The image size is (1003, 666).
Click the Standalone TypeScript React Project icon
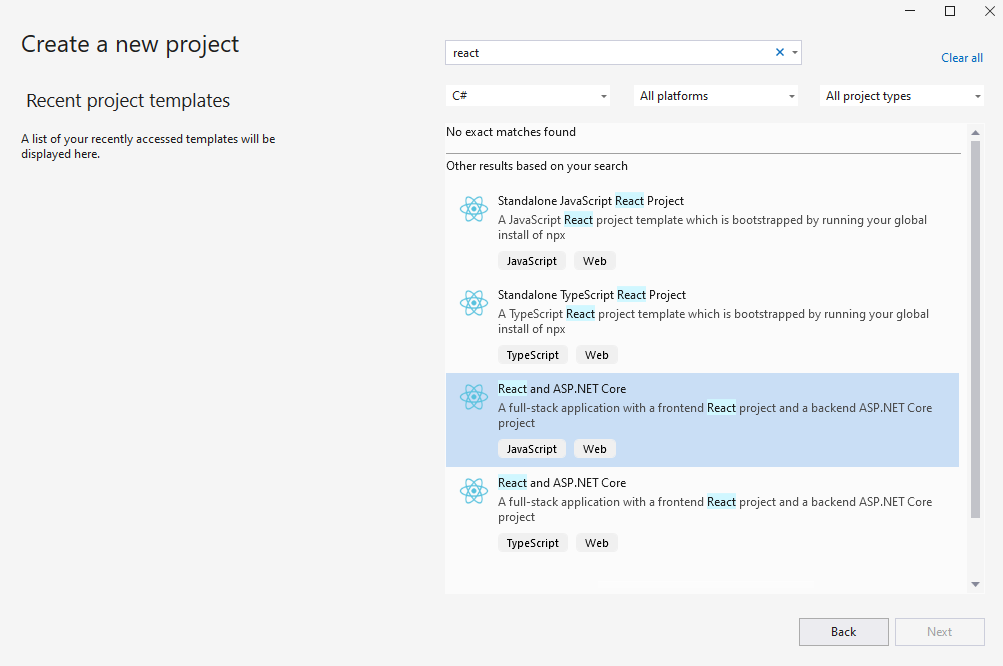click(x=473, y=303)
